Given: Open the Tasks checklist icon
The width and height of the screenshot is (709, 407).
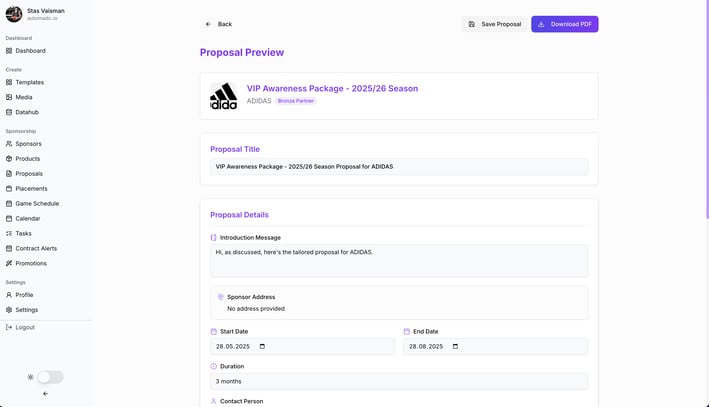Looking at the screenshot, I should (x=9, y=233).
